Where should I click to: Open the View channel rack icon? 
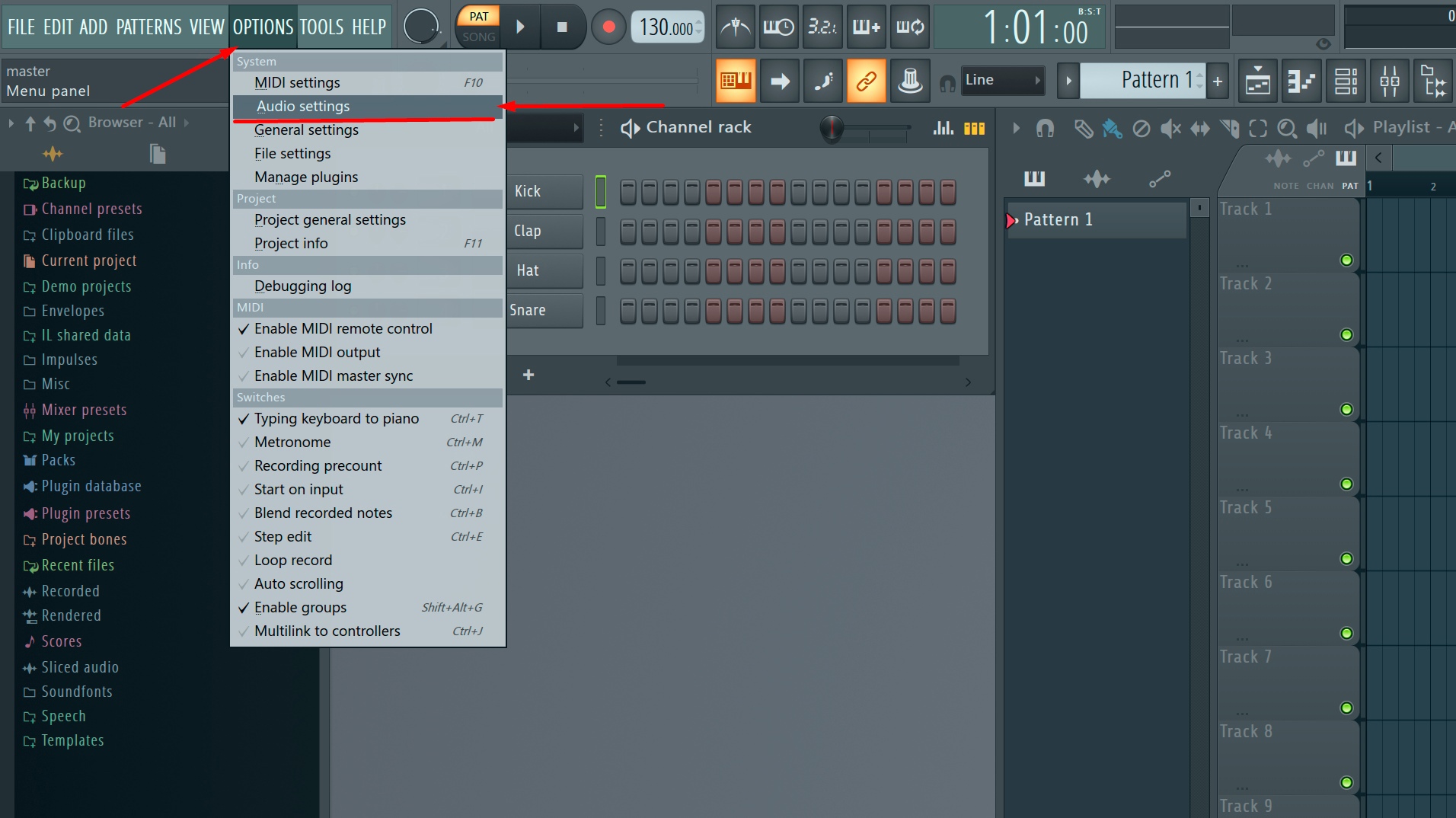coord(1346,81)
